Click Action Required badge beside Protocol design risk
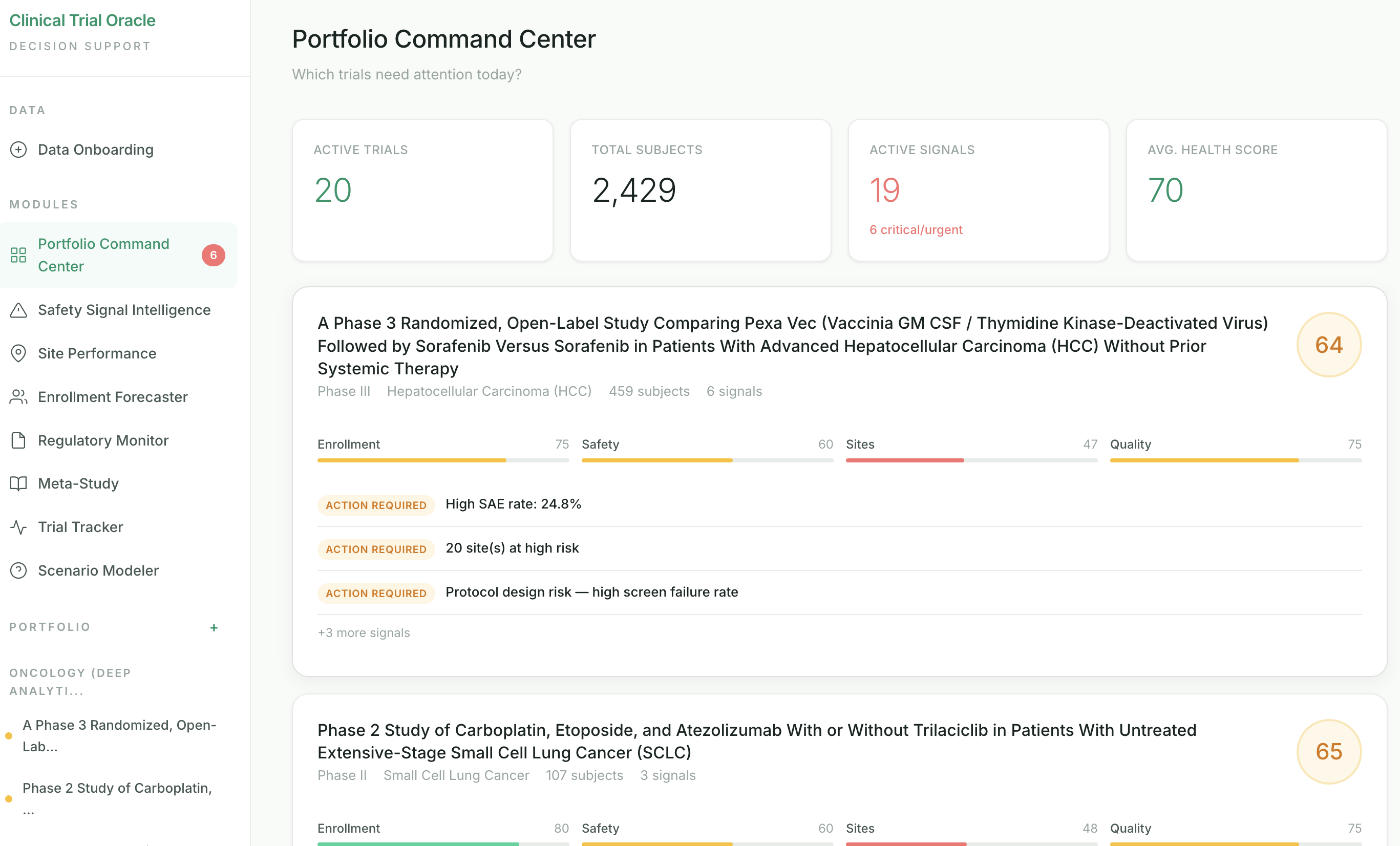 point(375,593)
